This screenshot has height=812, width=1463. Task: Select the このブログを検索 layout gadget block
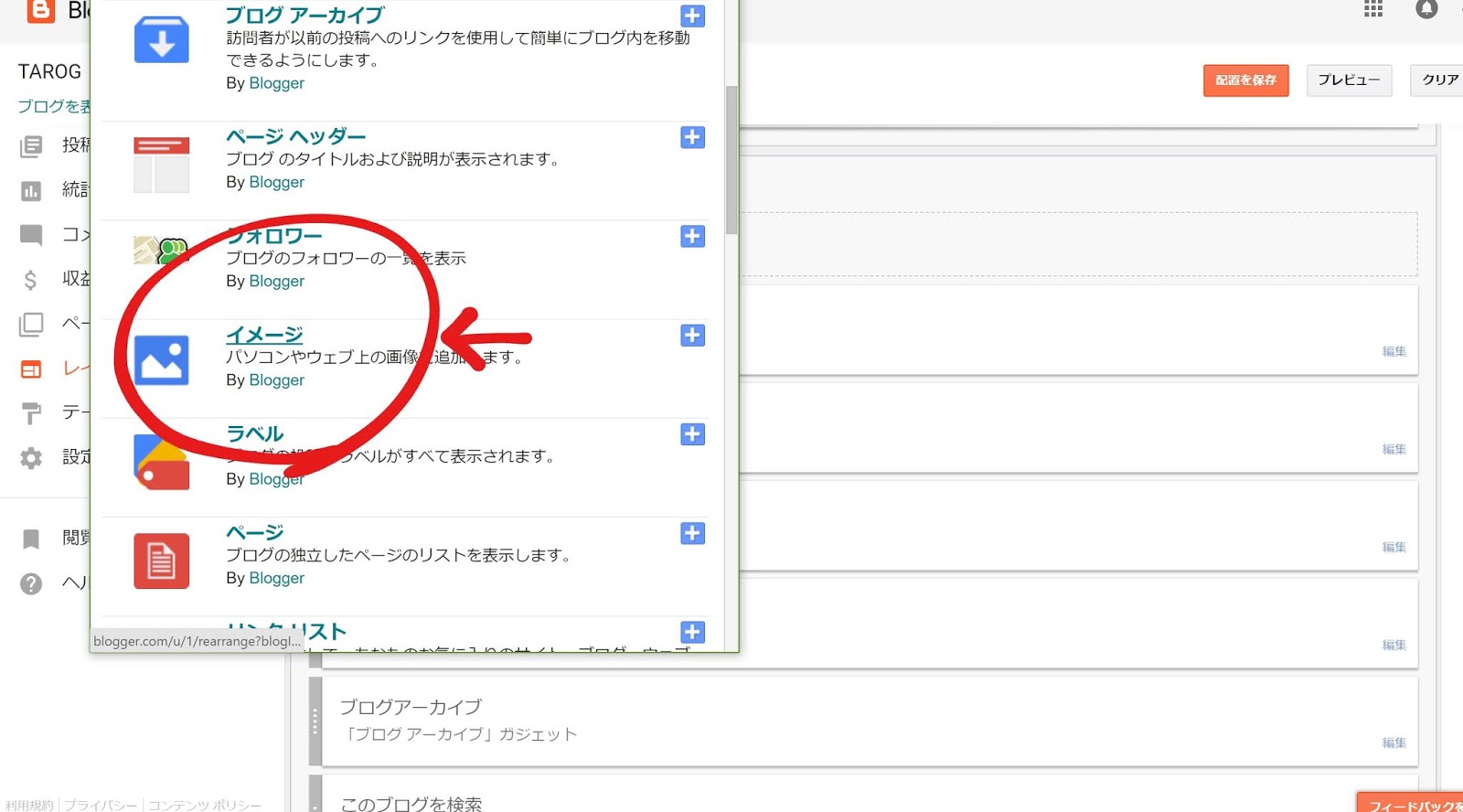click(863, 794)
